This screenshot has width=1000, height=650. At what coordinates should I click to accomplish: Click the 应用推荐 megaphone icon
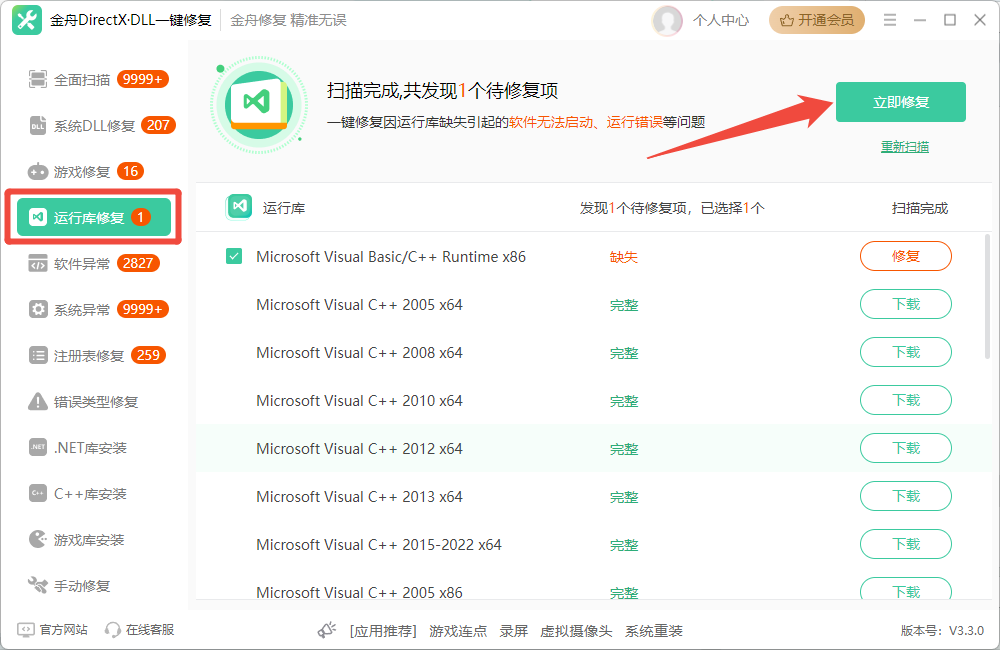[327, 630]
